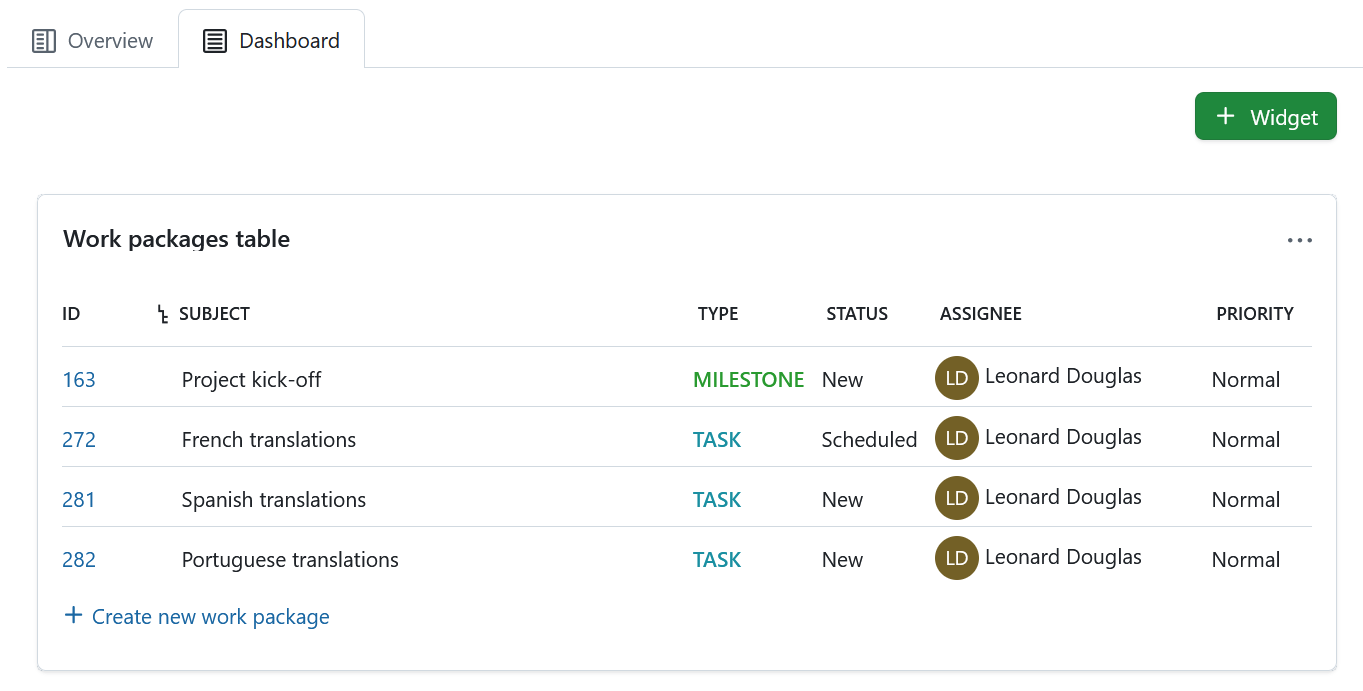This screenshot has height=691, width=1363.
Task: Click Leonard Douglas's avatar on Project kick-off row
Action: pos(956,377)
